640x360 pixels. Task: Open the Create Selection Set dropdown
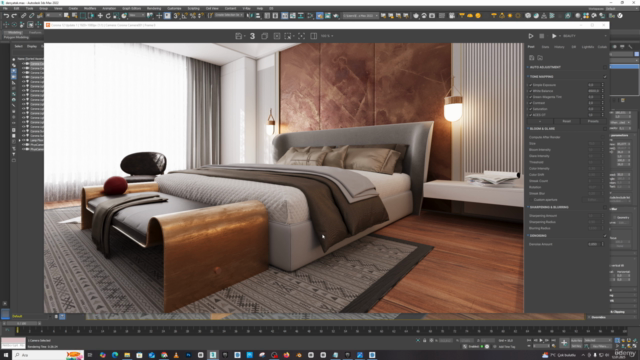(x=228, y=16)
